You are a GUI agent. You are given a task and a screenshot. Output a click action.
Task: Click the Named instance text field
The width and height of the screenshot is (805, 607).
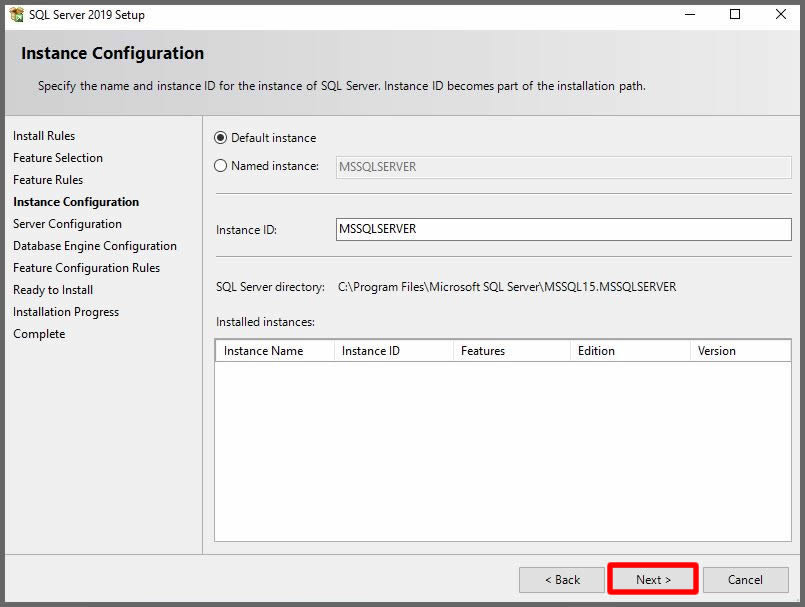coord(563,167)
